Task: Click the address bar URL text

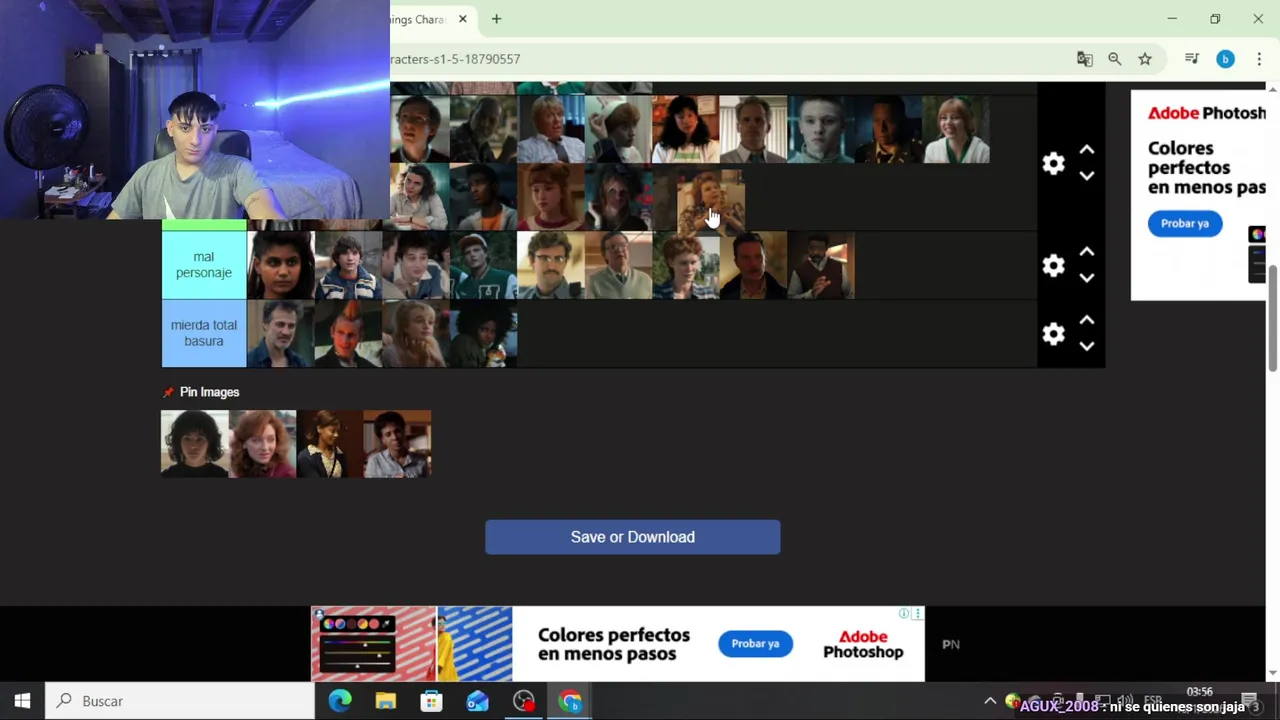Action: click(455, 59)
